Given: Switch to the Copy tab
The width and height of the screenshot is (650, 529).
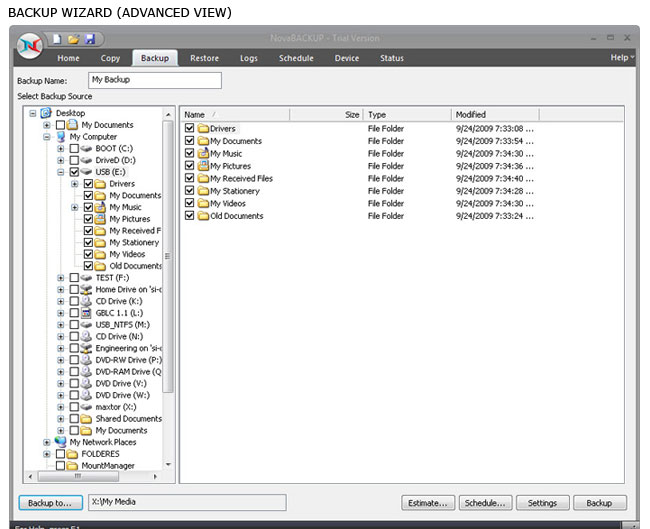Looking at the screenshot, I should 110,58.
